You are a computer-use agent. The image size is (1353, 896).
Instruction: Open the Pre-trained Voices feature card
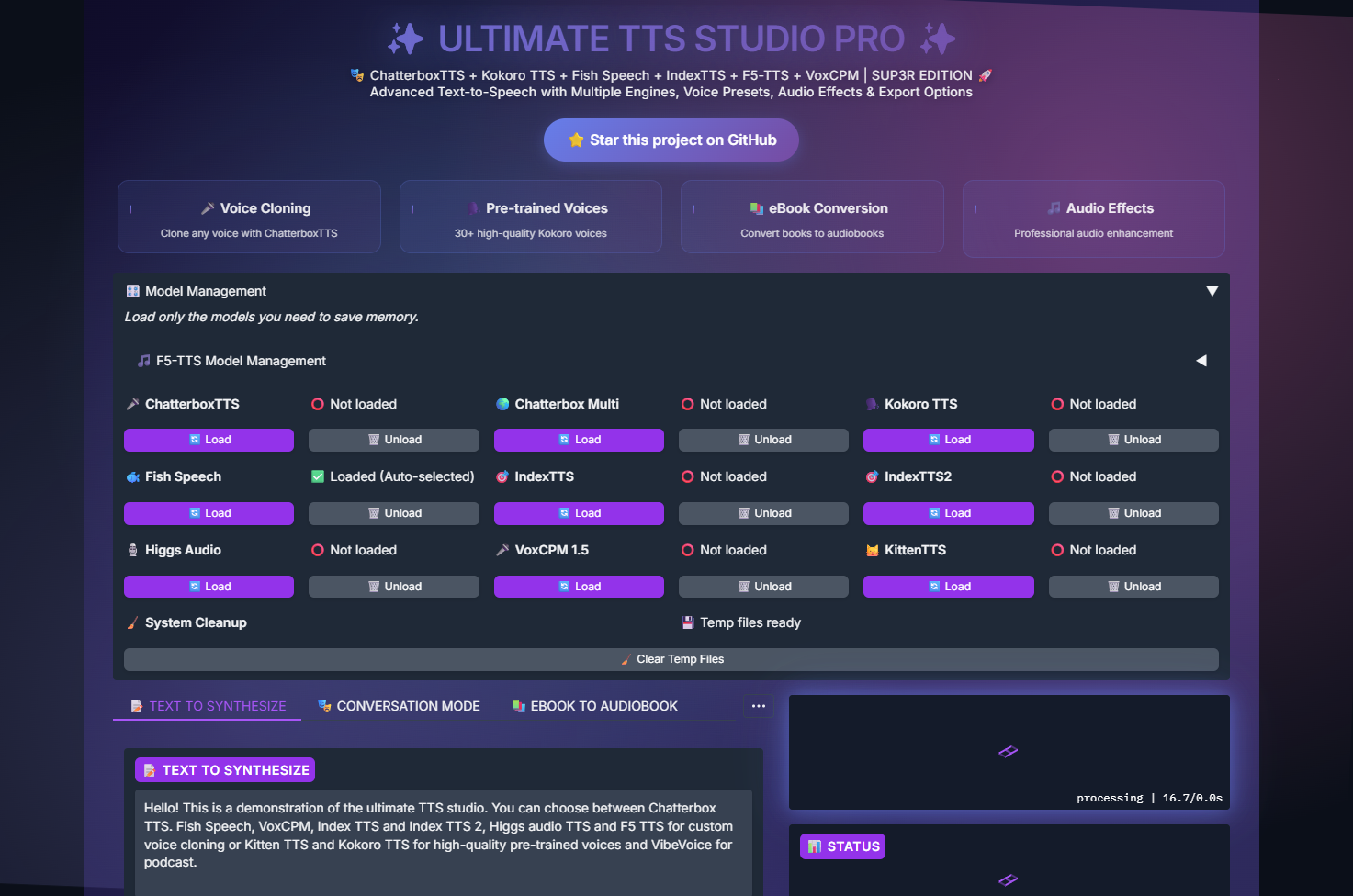(531, 217)
